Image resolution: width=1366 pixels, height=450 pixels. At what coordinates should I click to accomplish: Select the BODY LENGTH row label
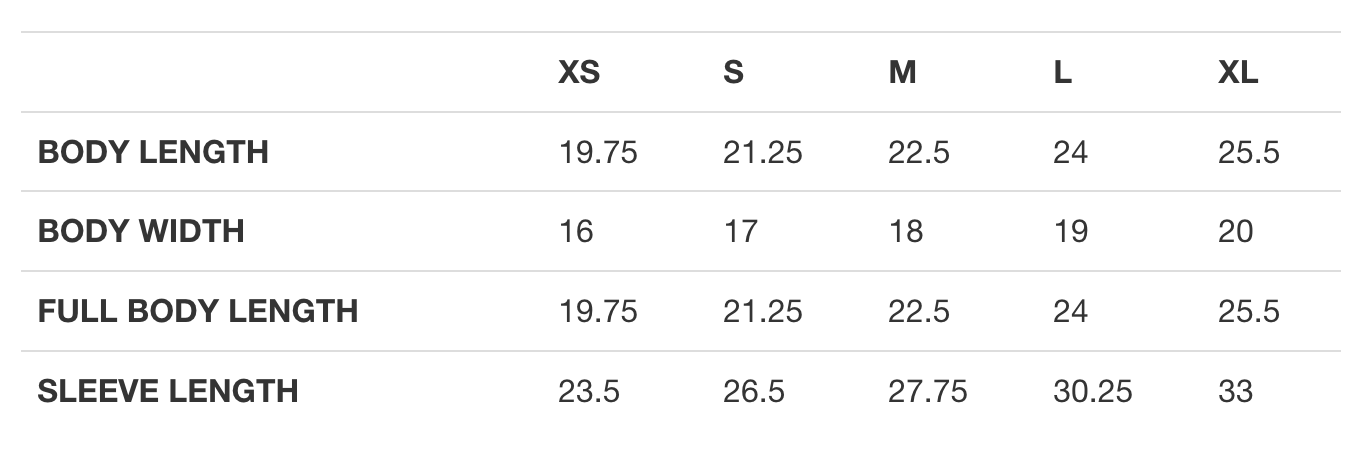(153, 152)
